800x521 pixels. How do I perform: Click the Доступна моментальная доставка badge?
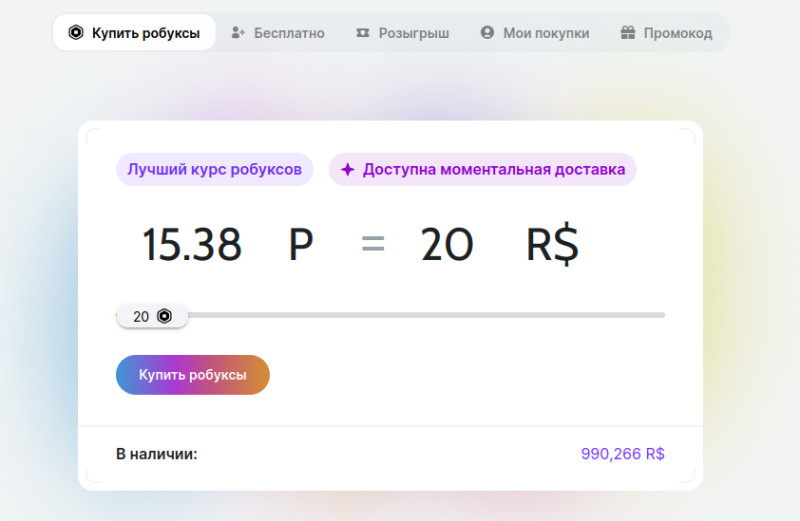[483, 169]
